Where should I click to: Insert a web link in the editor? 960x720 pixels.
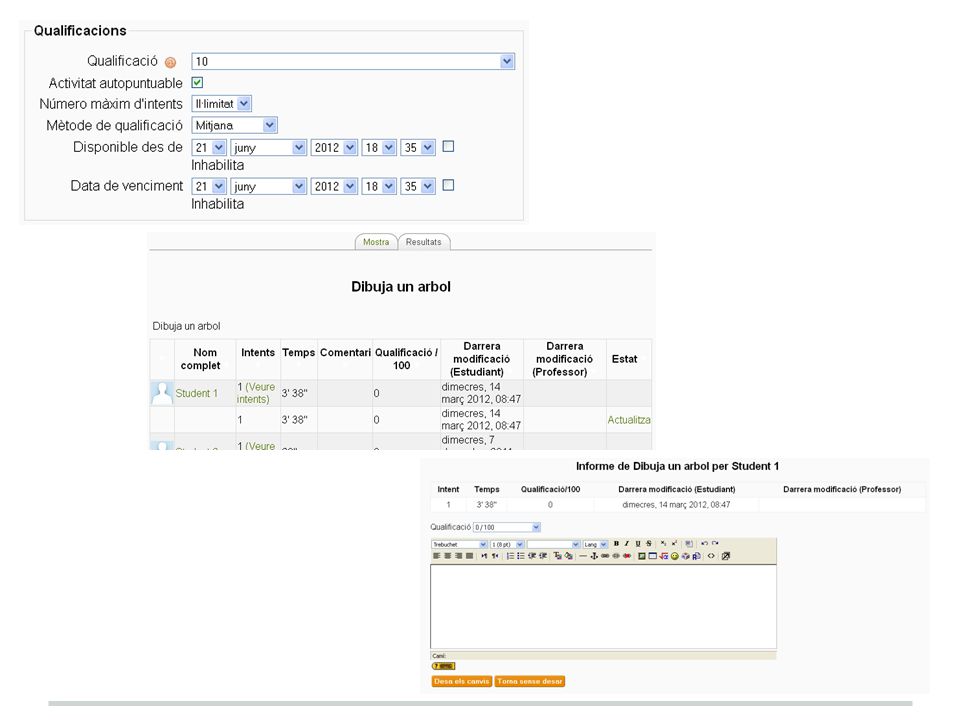click(605, 556)
